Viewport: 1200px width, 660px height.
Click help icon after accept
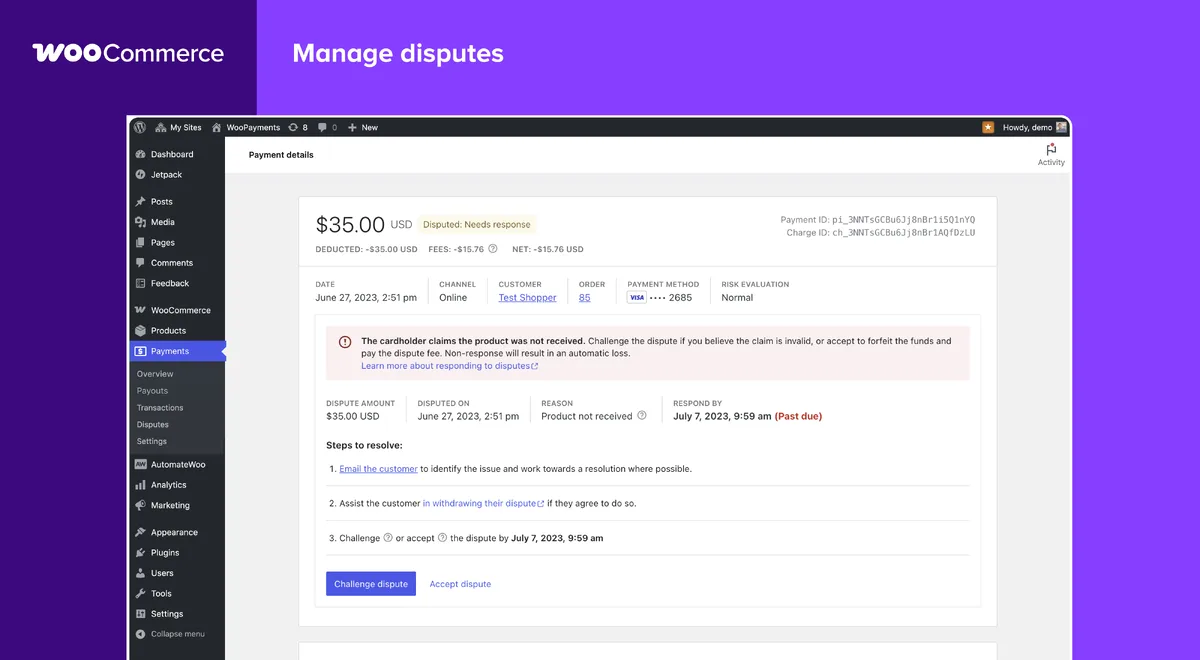coord(442,537)
